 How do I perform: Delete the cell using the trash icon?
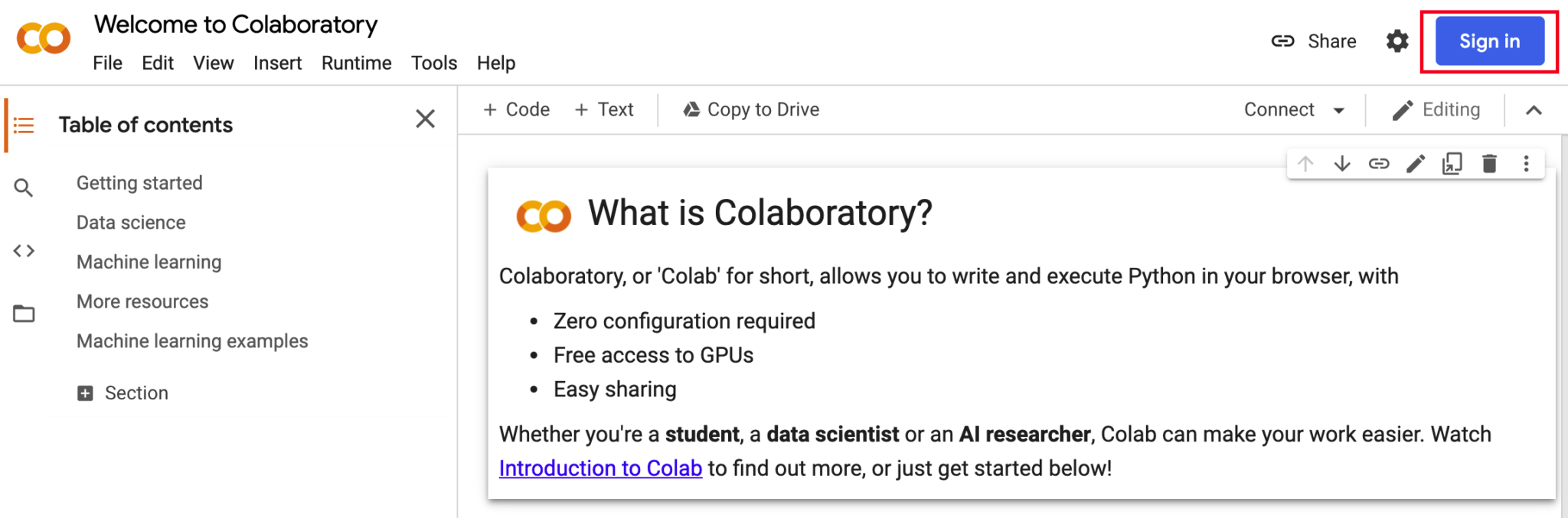tap(1488, 163)
